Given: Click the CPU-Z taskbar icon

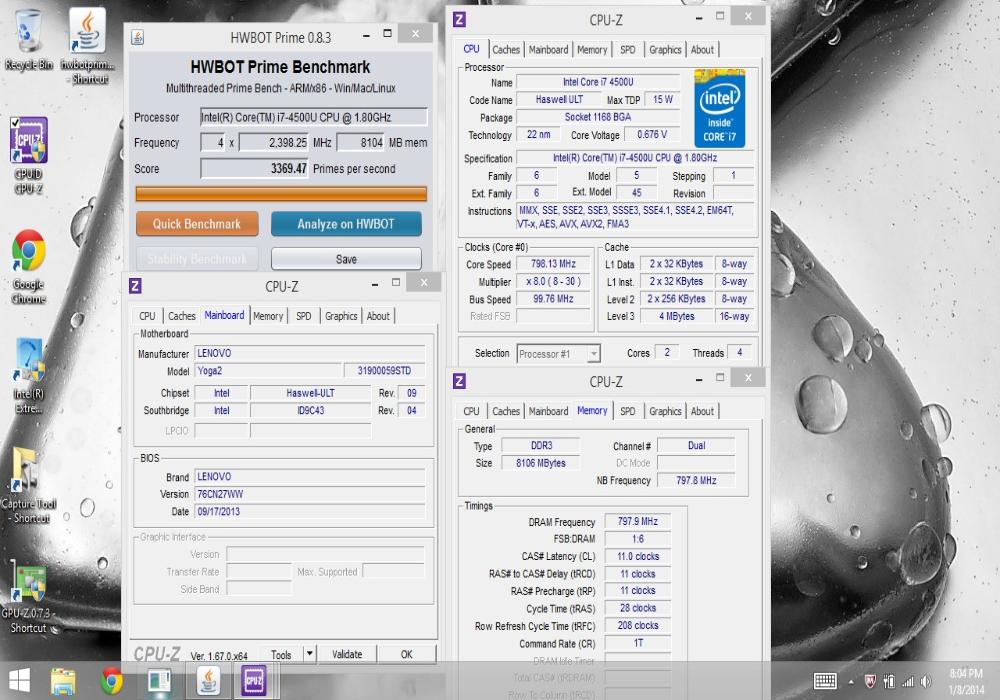Looking at the screenshot, I should coord(254,681).
